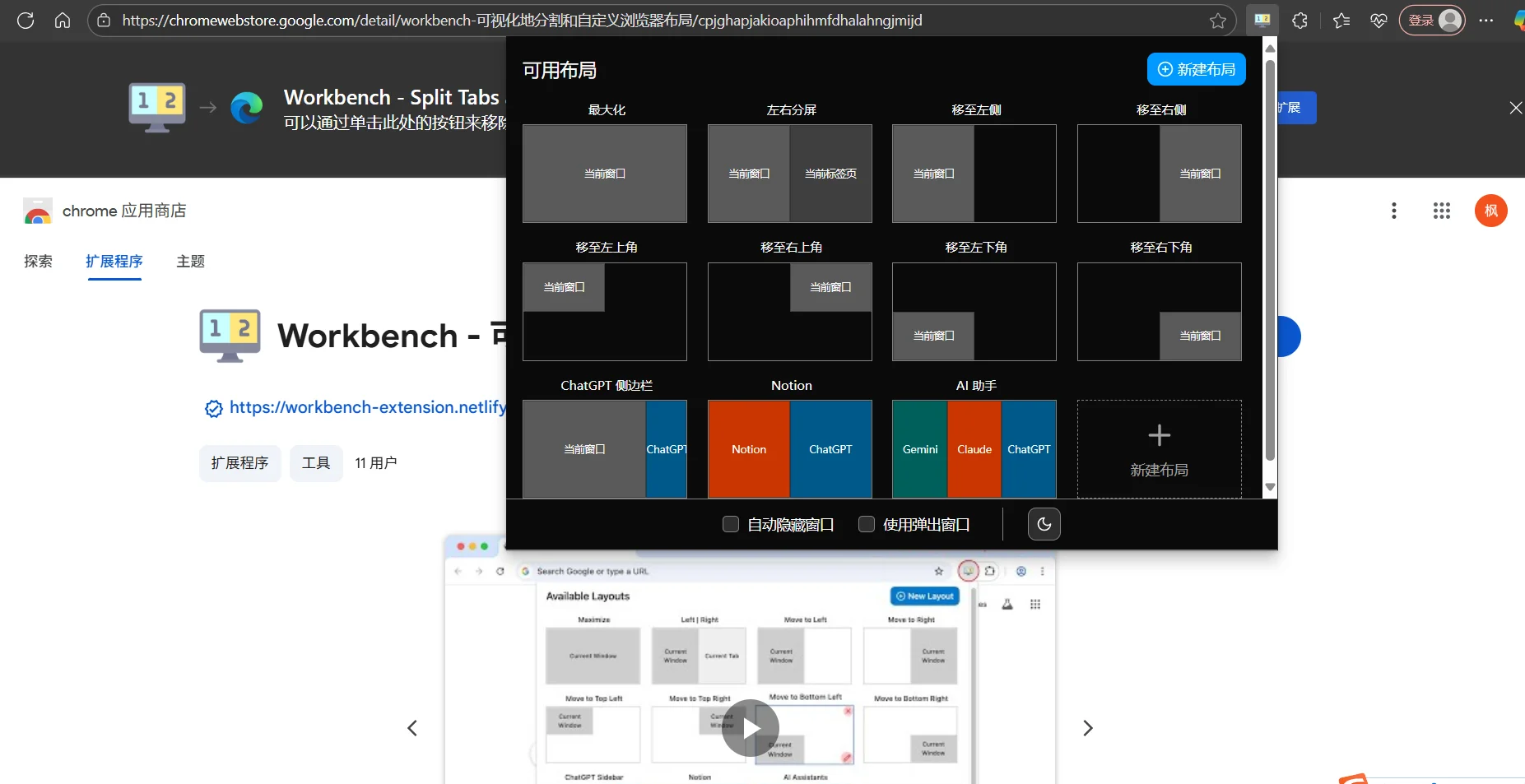1525x784 pixels.
Task: Click the Workbench extension toolbar icon
Action: click(1262, 21)
